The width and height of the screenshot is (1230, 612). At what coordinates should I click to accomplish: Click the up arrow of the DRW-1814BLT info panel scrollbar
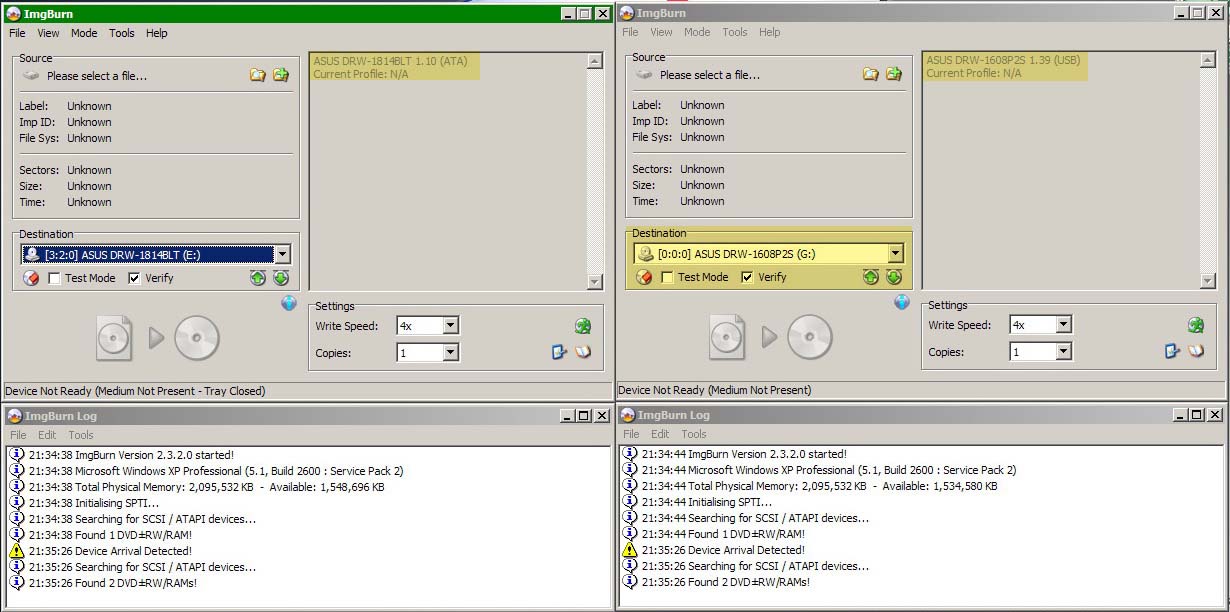pos(595,61)
